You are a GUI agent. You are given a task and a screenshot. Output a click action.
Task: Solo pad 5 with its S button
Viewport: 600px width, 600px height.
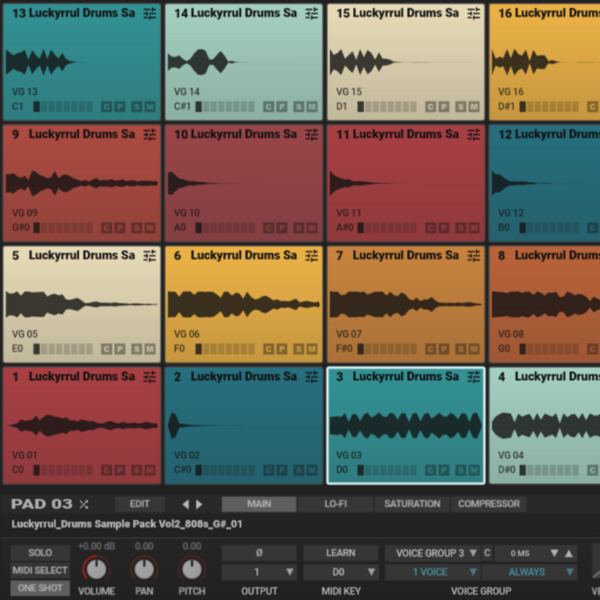click(x=137, y=349)
